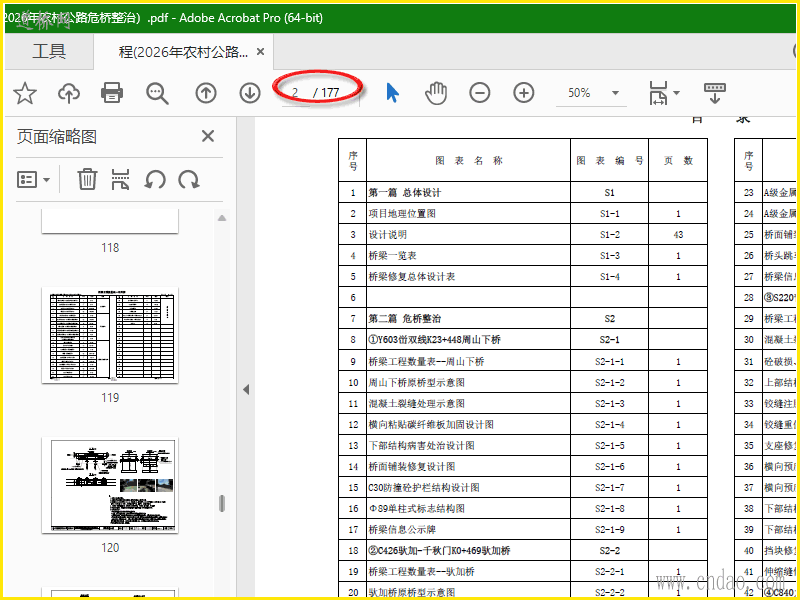Screen dimensions: 800x600
Task: Click the heading 第二篇 危桥整治
Action: pyautogui.click(x=405, y=319)
